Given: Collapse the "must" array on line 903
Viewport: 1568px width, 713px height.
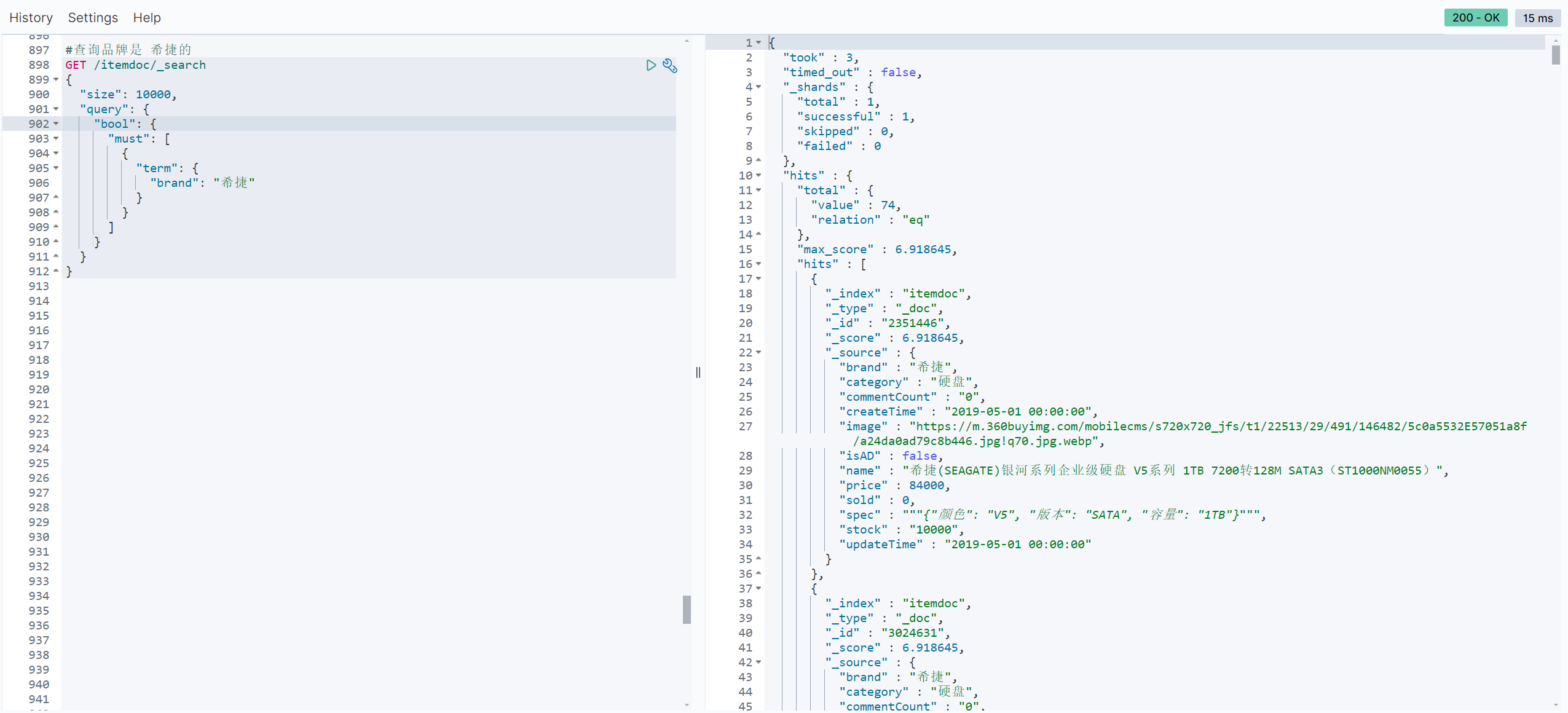Looking at the screenshot, I should (x=56, y=138).
